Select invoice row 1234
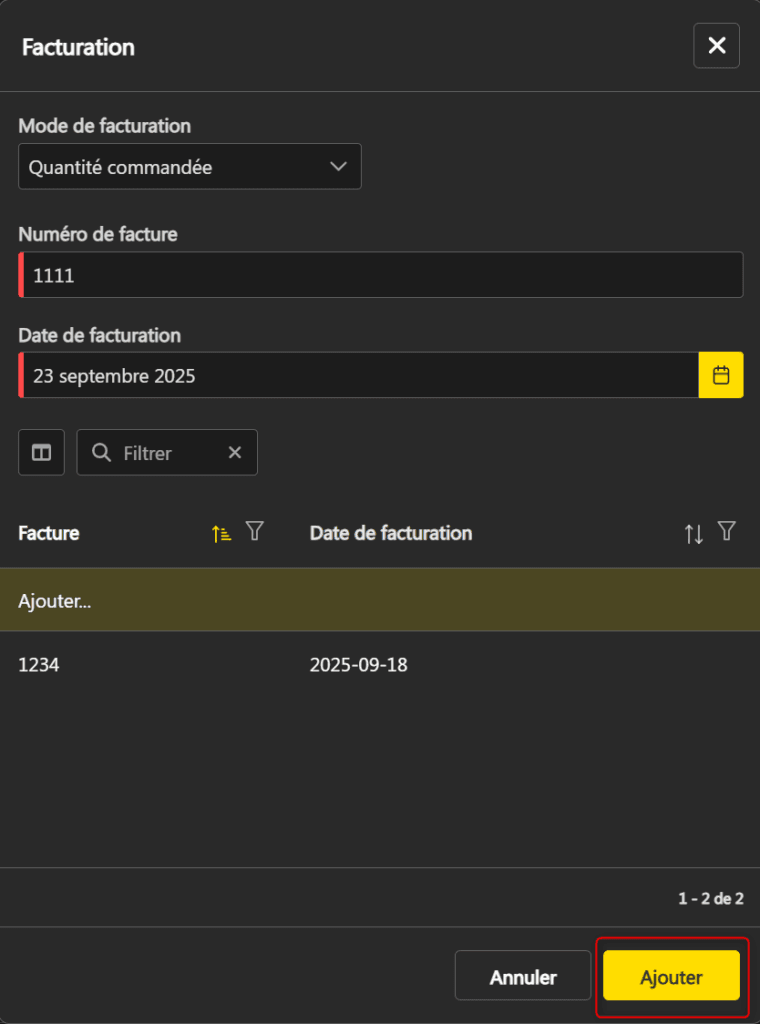 click(x=39, y=664)
